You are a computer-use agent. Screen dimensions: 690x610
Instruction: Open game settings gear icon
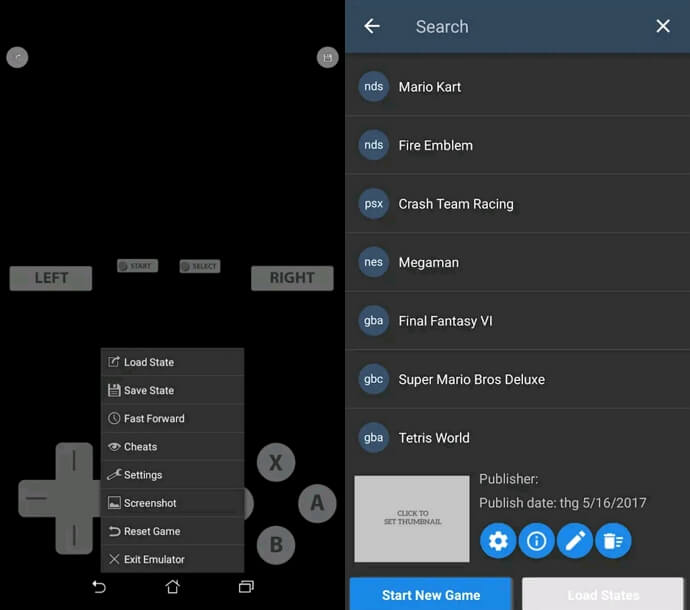[x=498, y=540]
